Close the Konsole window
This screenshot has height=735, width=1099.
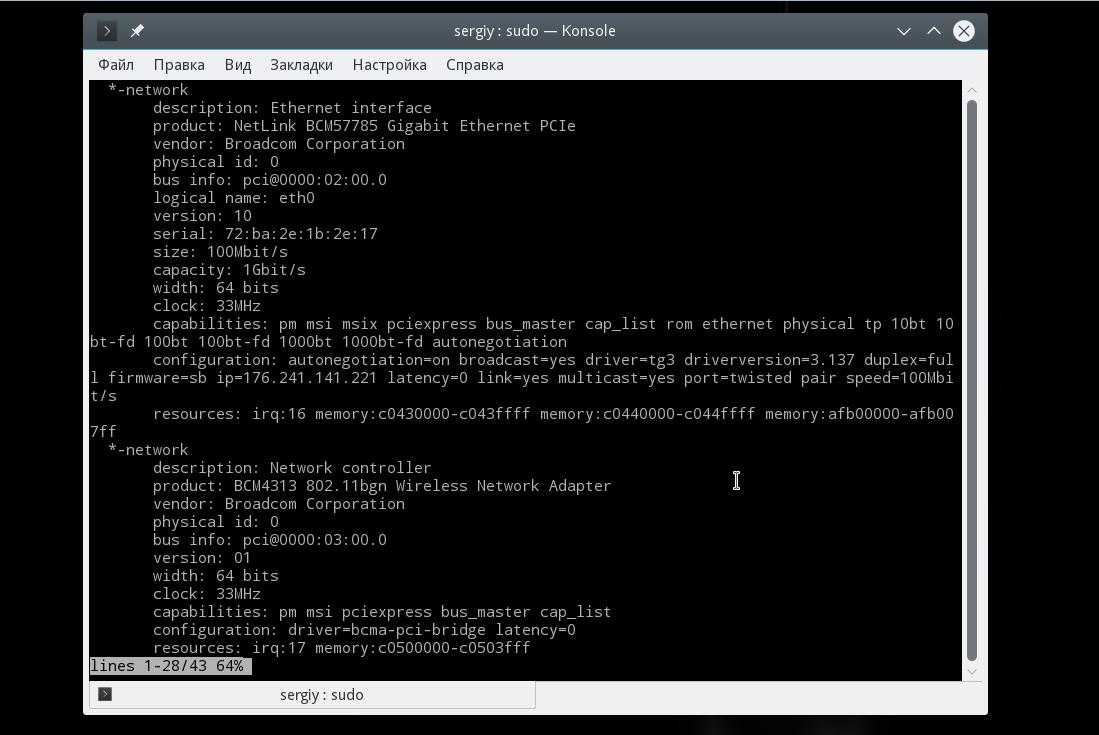pyautogui.click(x=964, y=31)
